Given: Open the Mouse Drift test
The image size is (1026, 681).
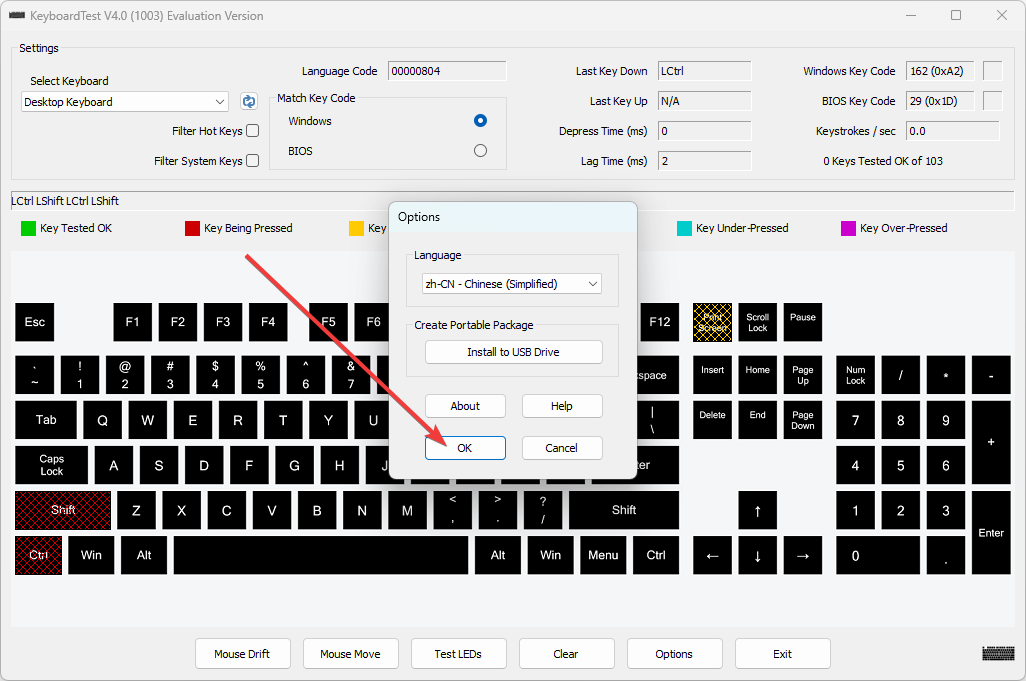Looking at the screenshot, I should click(242, 653).
